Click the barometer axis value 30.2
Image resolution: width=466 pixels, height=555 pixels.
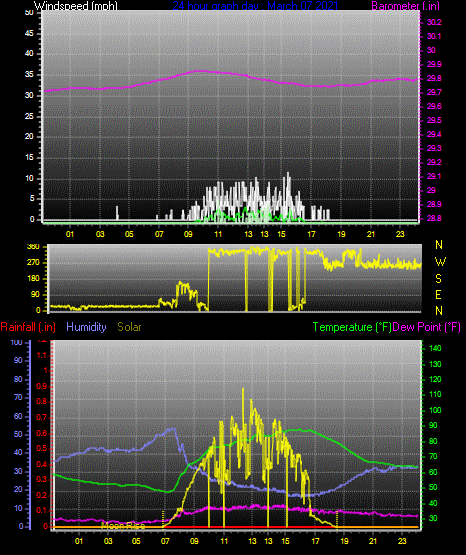pos(434,22)
